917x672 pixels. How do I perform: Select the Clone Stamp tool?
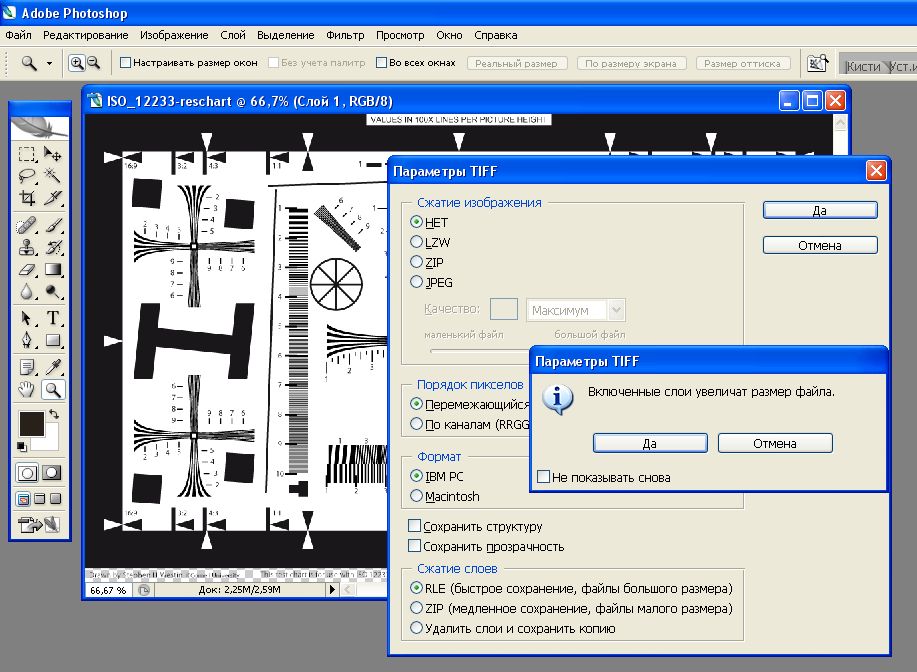coord(27,247)
